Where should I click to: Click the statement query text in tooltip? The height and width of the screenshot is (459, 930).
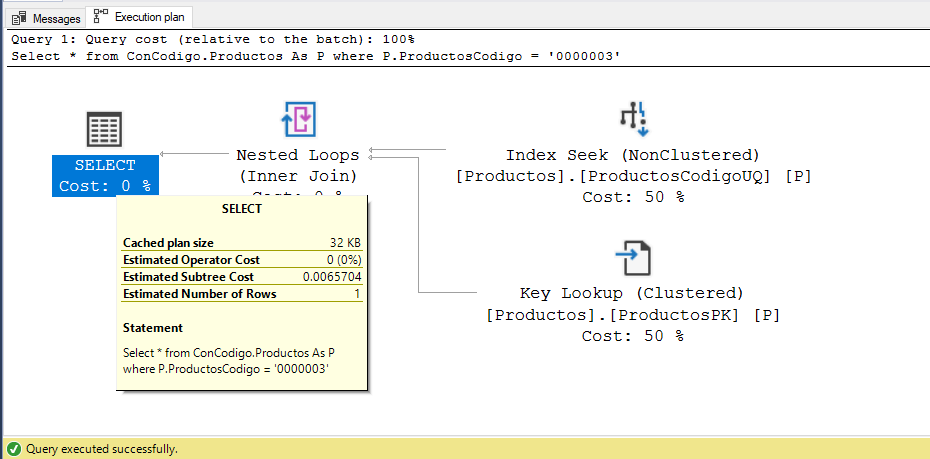coord(229,361)
